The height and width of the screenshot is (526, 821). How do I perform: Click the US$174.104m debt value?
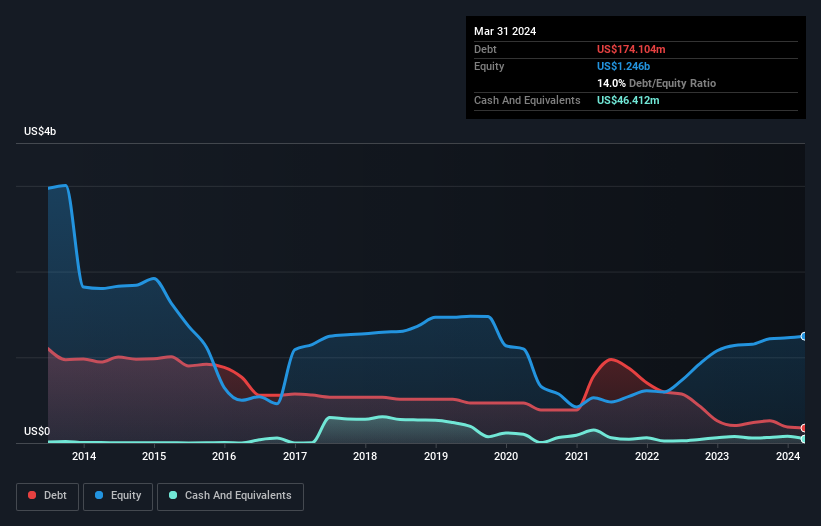point(631,49)
